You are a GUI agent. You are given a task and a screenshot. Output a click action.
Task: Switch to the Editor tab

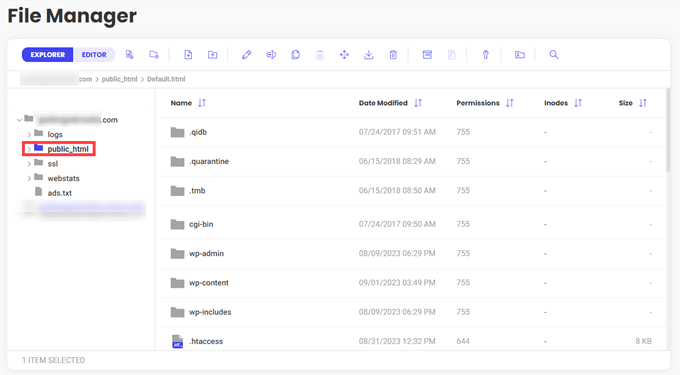click(94, 55)
